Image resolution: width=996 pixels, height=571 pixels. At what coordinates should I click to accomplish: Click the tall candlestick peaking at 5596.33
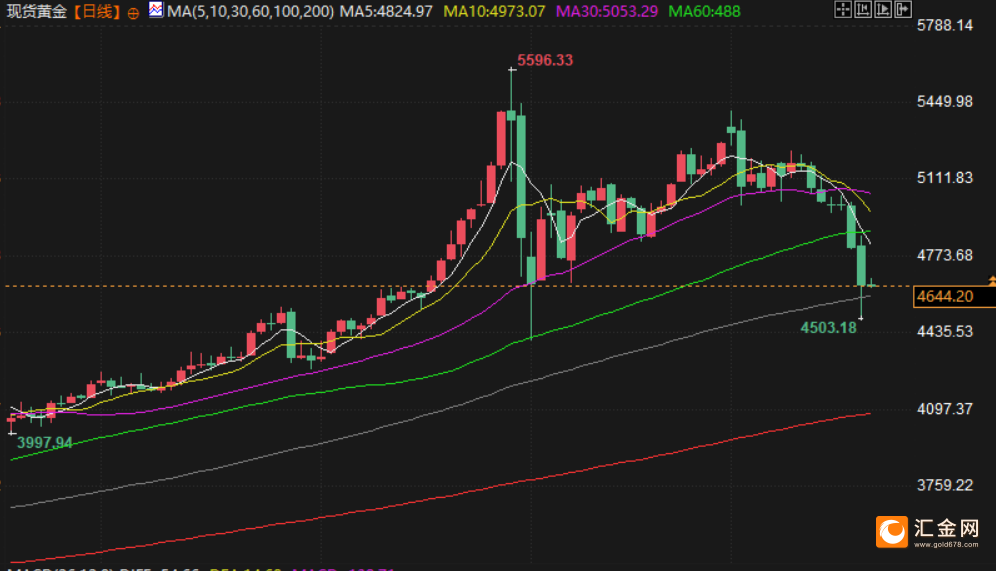(x=511, y=114)
